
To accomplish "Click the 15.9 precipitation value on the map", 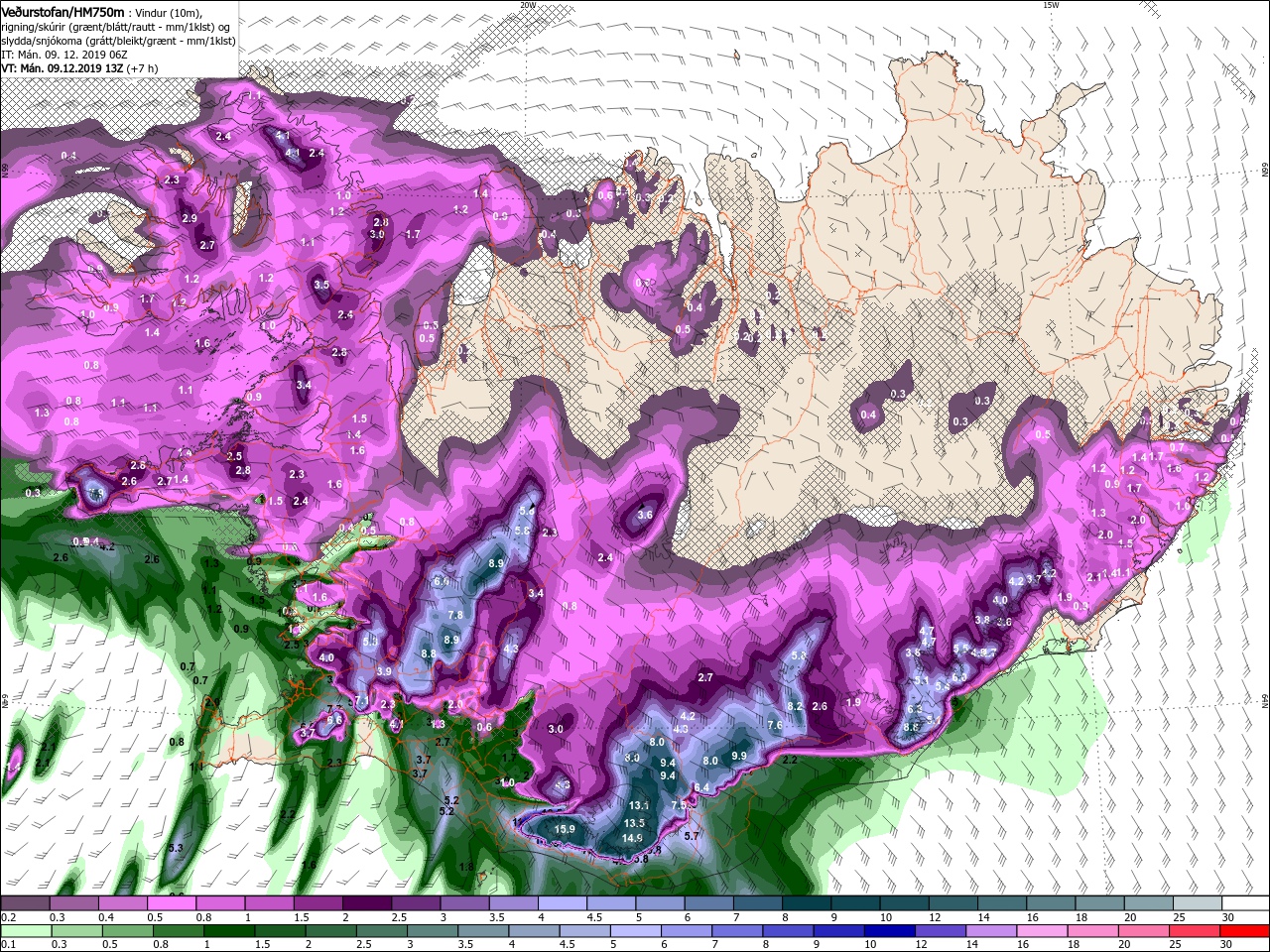I will pyautogui.click(x=565, y=830).
